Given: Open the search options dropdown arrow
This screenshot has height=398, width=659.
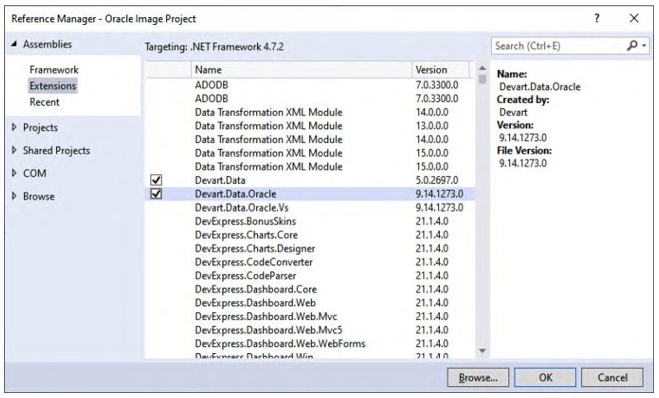Looking at the screenshot, I should click(x=644, y=45).
